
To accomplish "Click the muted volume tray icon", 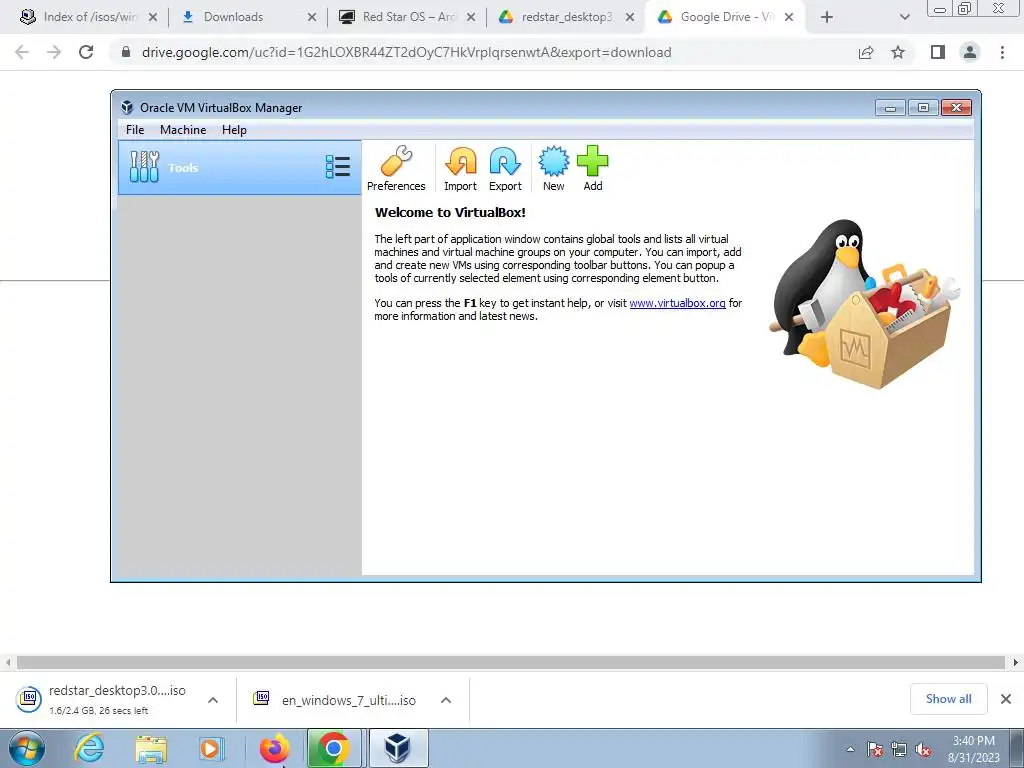I will [923, 749].
